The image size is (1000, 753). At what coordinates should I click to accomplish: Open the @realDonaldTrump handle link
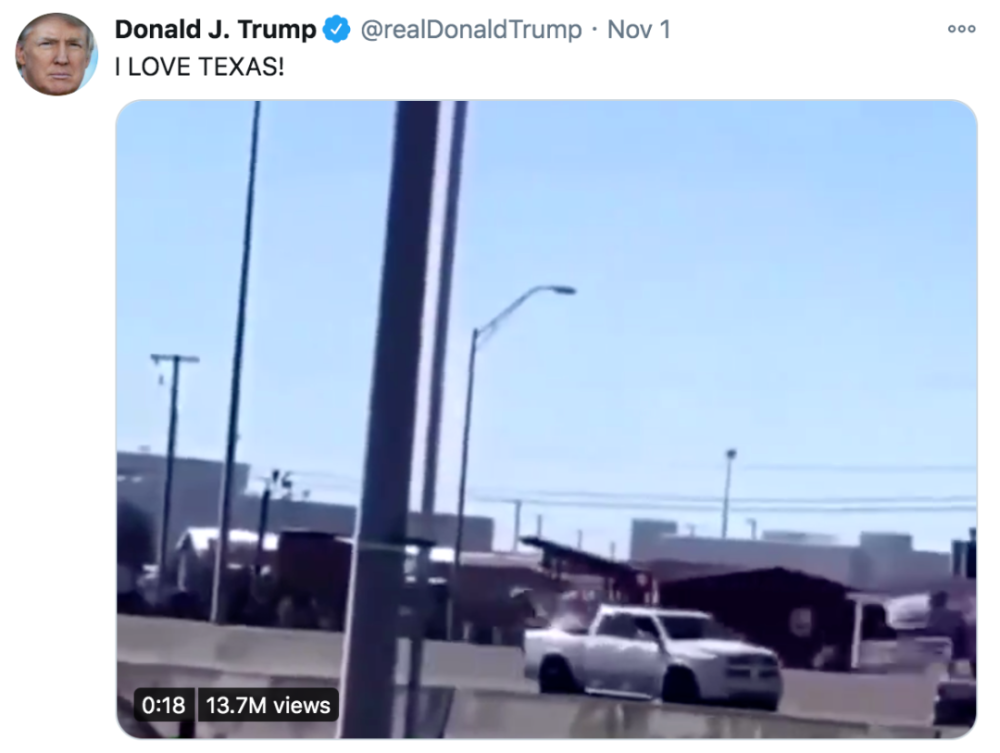471,29
